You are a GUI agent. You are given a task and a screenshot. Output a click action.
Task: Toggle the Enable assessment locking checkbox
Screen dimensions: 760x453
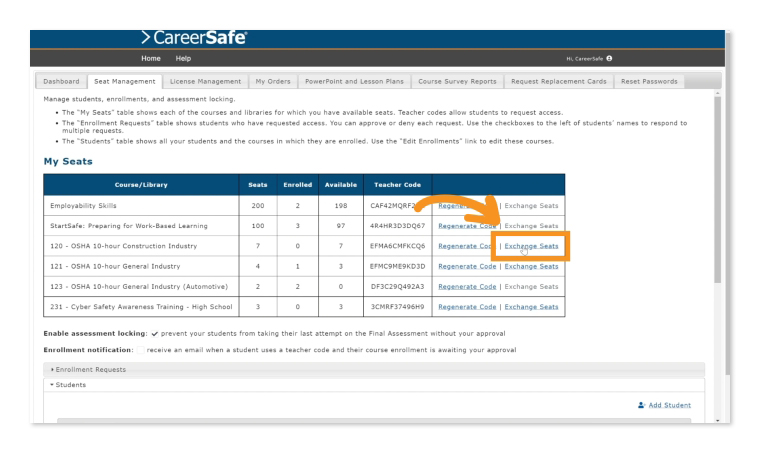(x=155, y=334)
